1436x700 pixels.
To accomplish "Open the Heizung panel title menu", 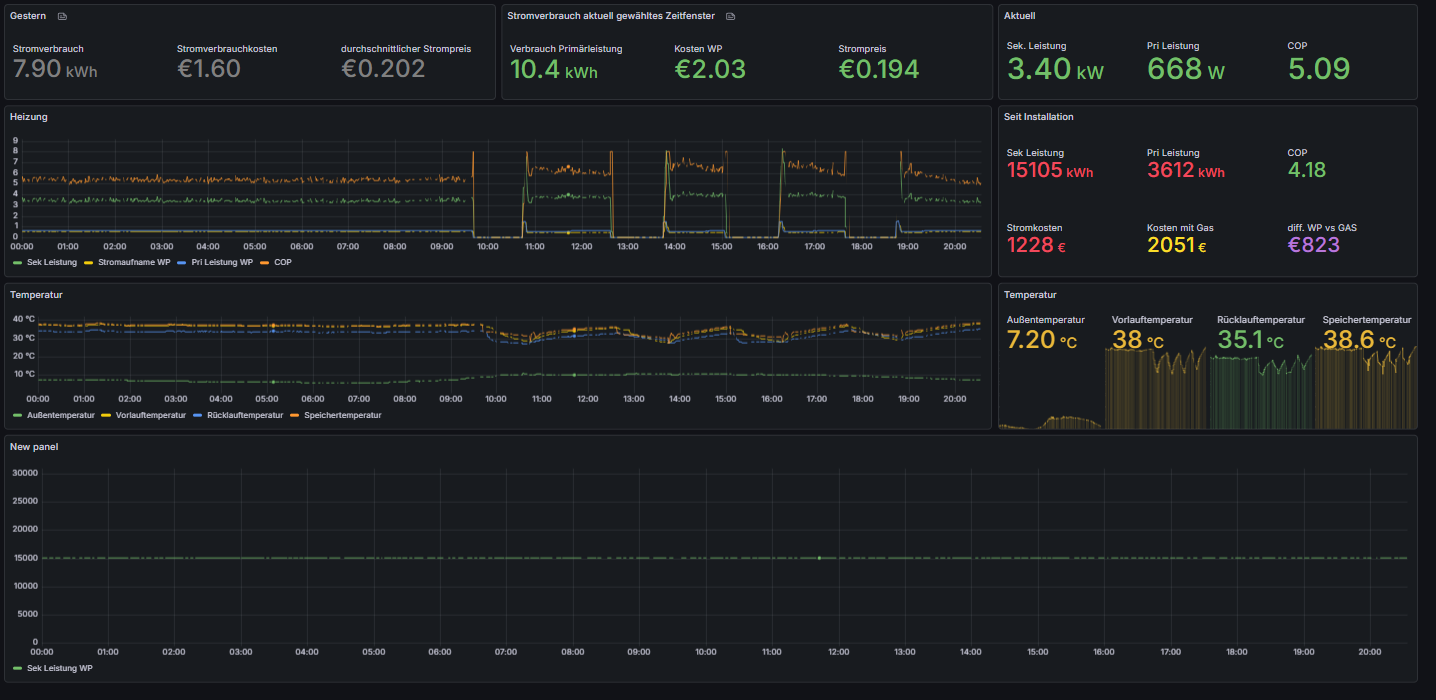I will (29, 117).
